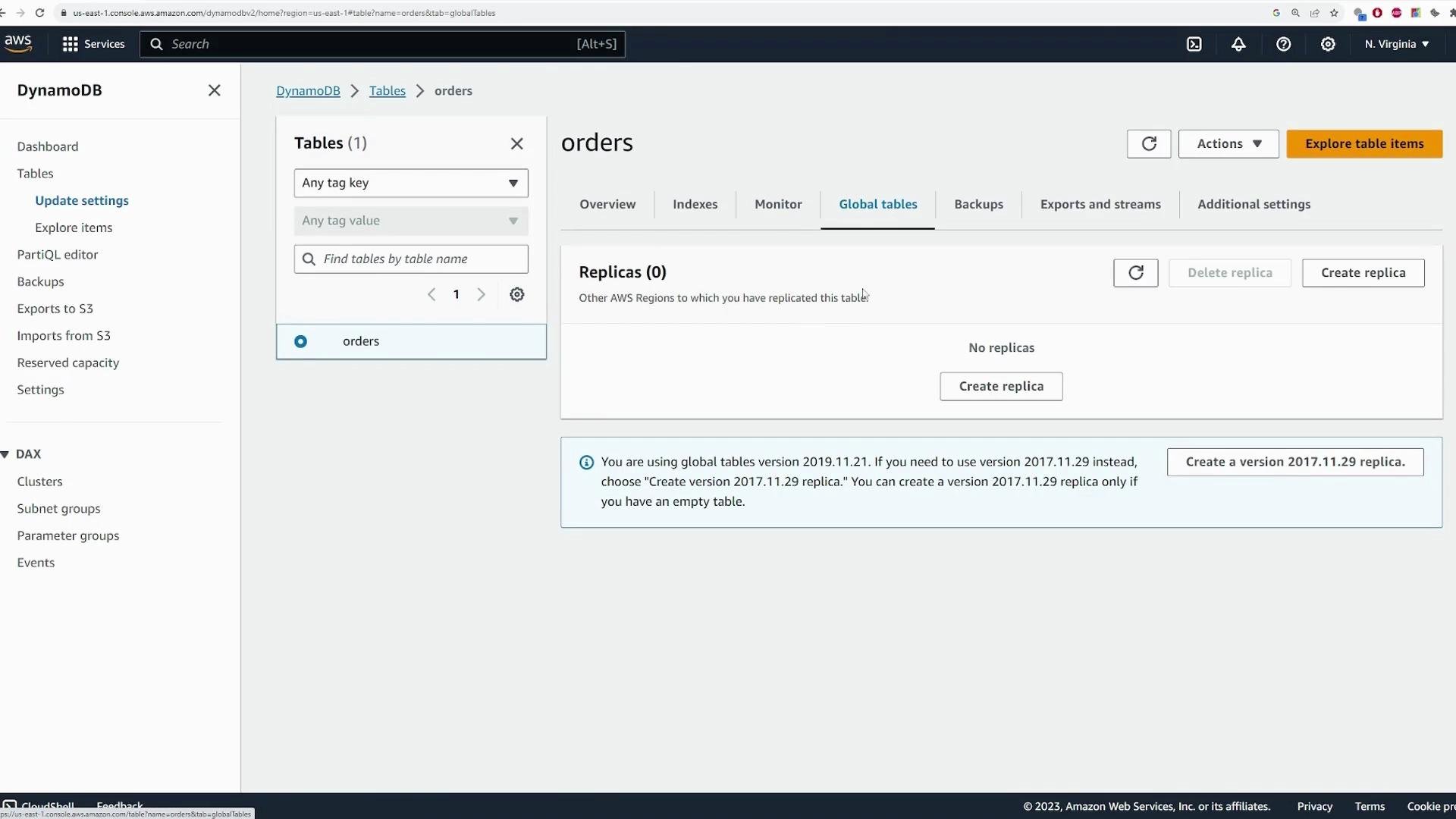Open the help question mark icon
The image size is (1456, 819).
pos(1283,44)
